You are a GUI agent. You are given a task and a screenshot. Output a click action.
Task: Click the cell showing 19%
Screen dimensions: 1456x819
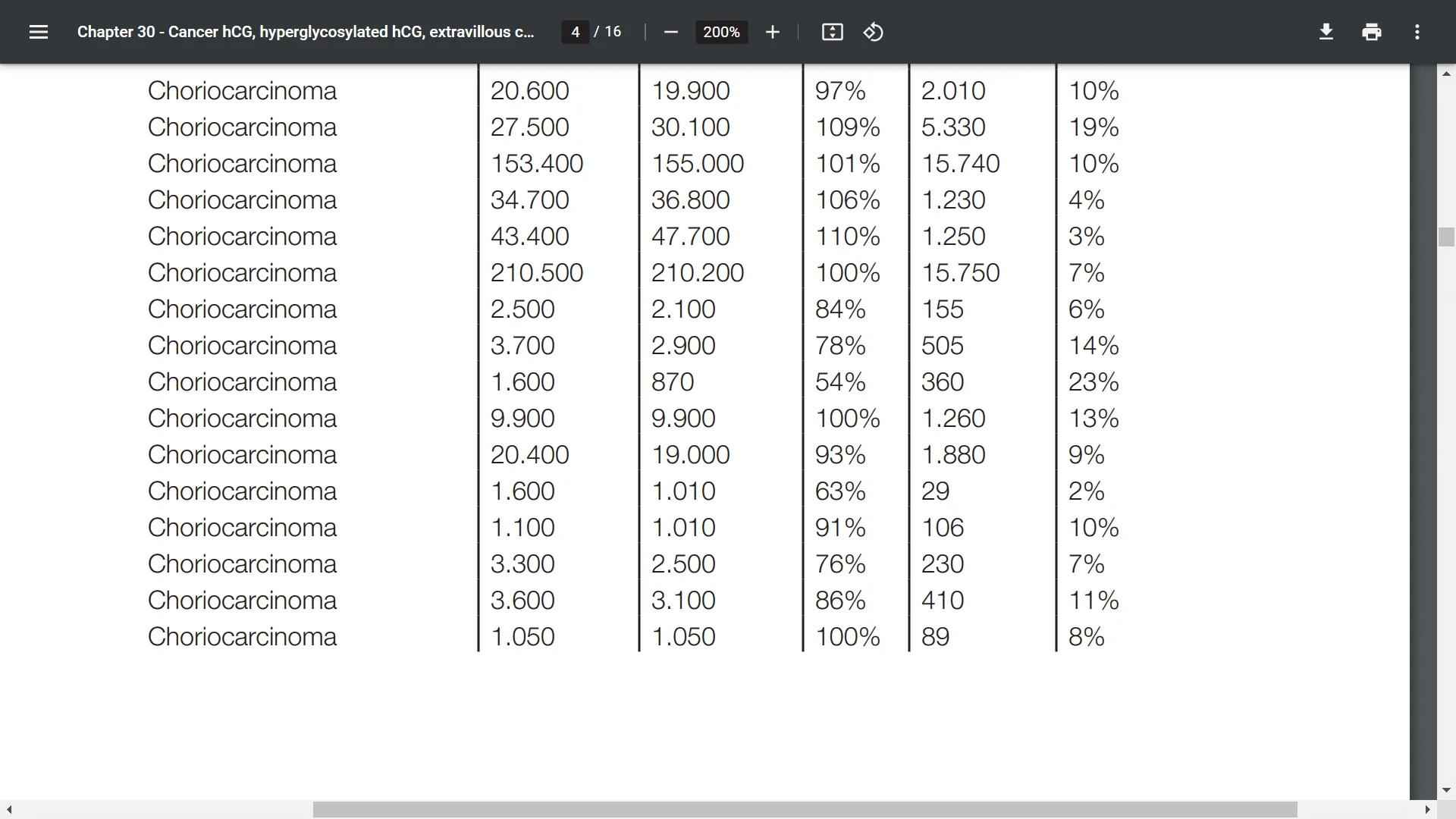point(1094,127)
